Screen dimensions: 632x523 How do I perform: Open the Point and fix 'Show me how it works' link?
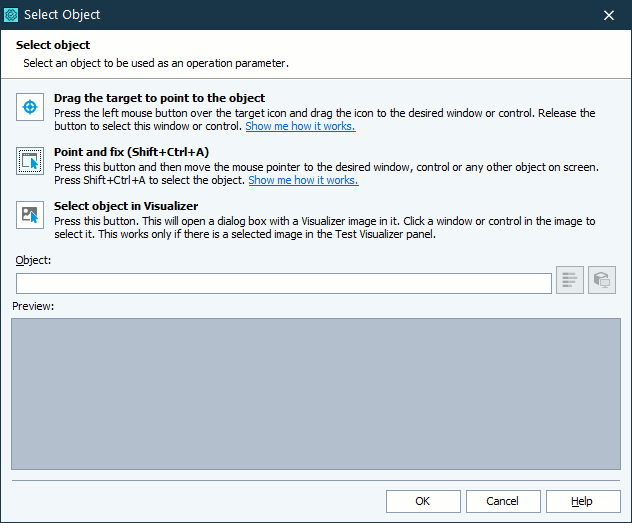pyautogui.click(x=303, y=181)
